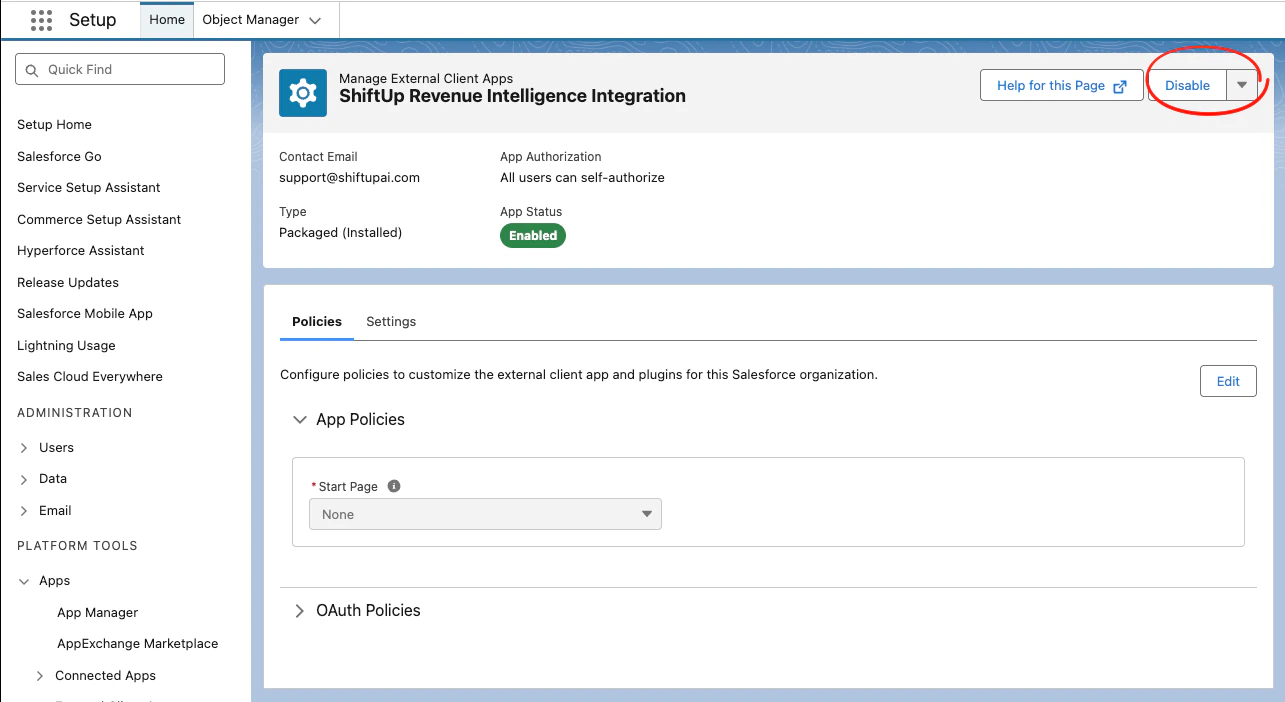The image size is (1285, 702).
Task: Collapse the App Policies section
Action: pyautogui.click(x=299, y=420)
